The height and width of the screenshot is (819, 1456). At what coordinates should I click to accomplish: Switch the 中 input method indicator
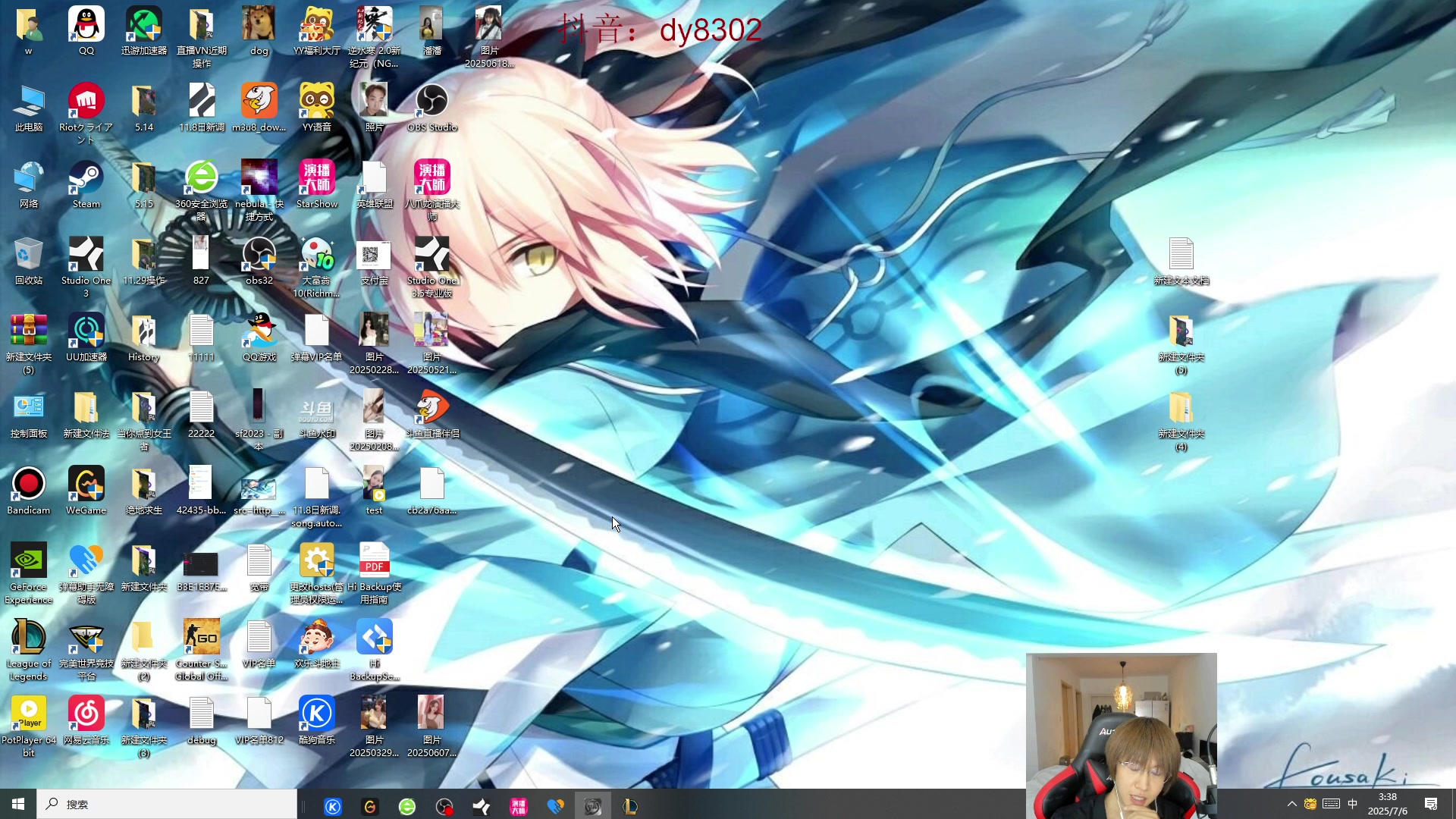pos(1352,804)
